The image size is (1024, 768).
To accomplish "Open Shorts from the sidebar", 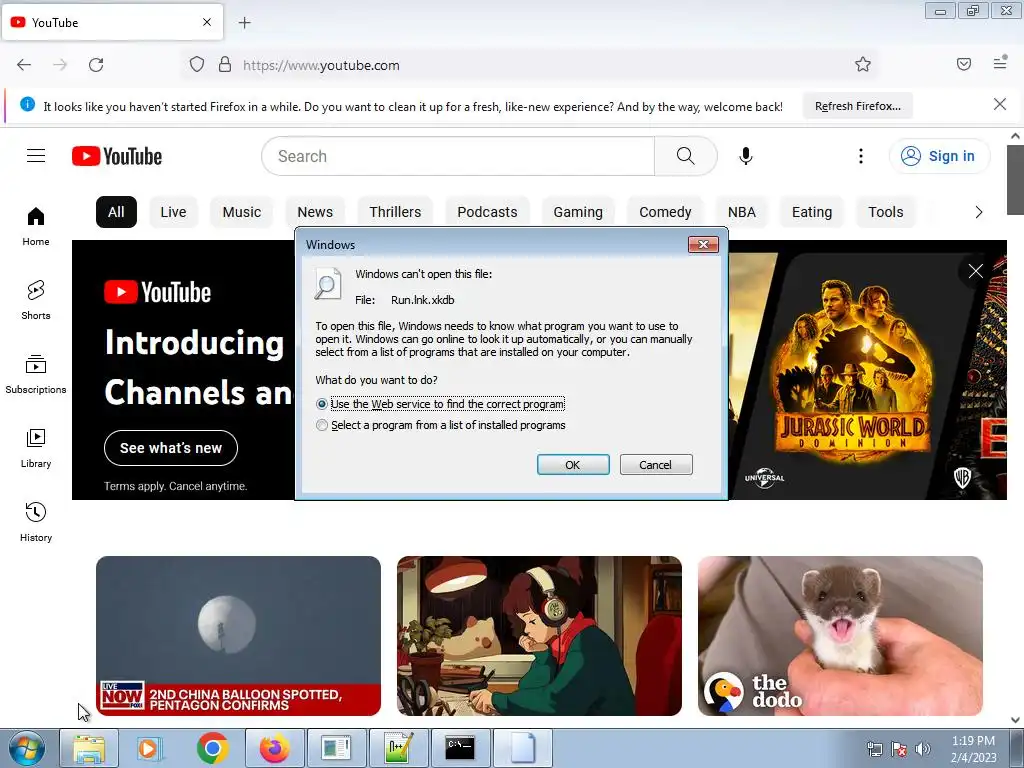I will click(36, 300).
